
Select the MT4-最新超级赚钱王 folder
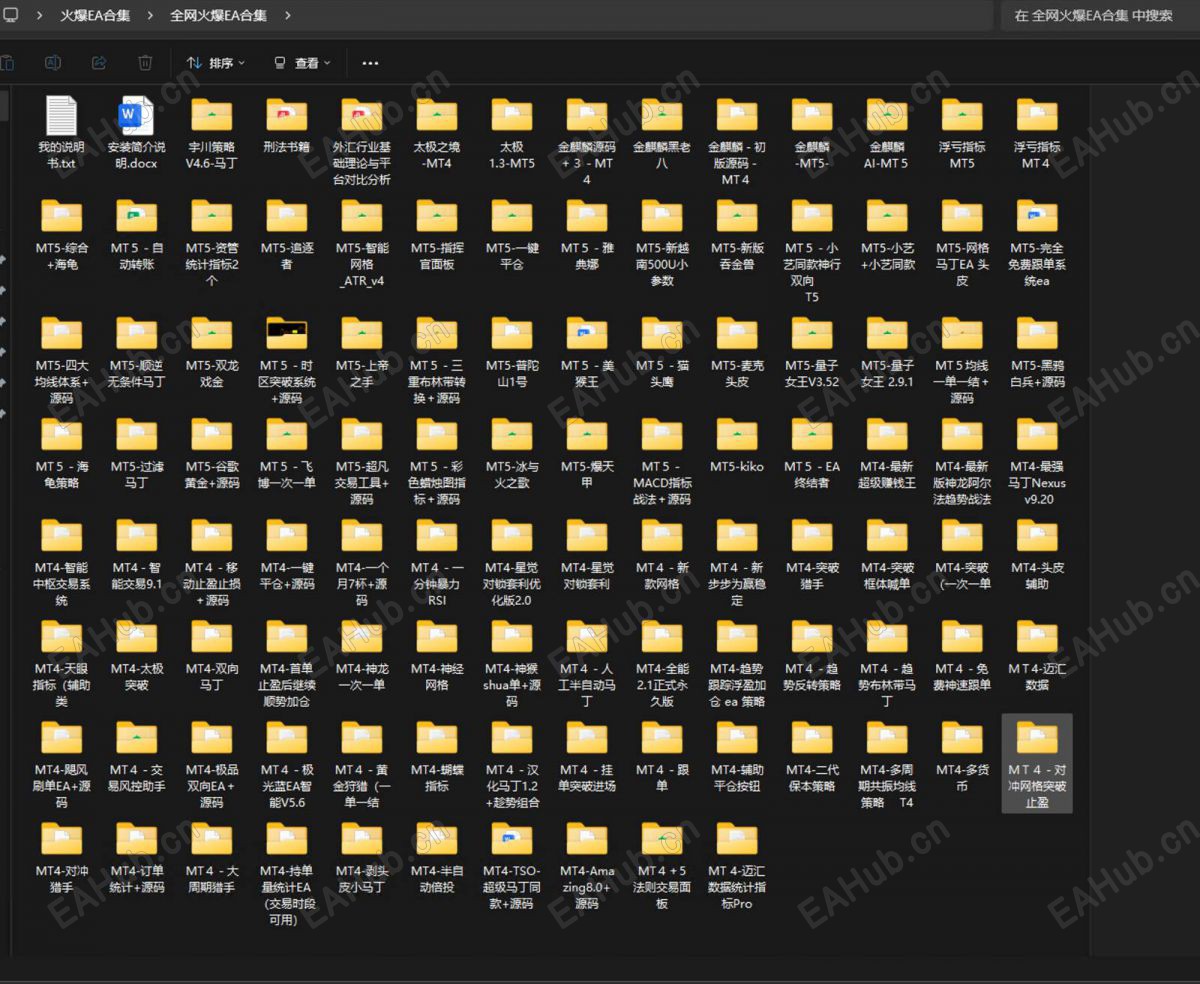pyautogui.click(x=886, y=453)
